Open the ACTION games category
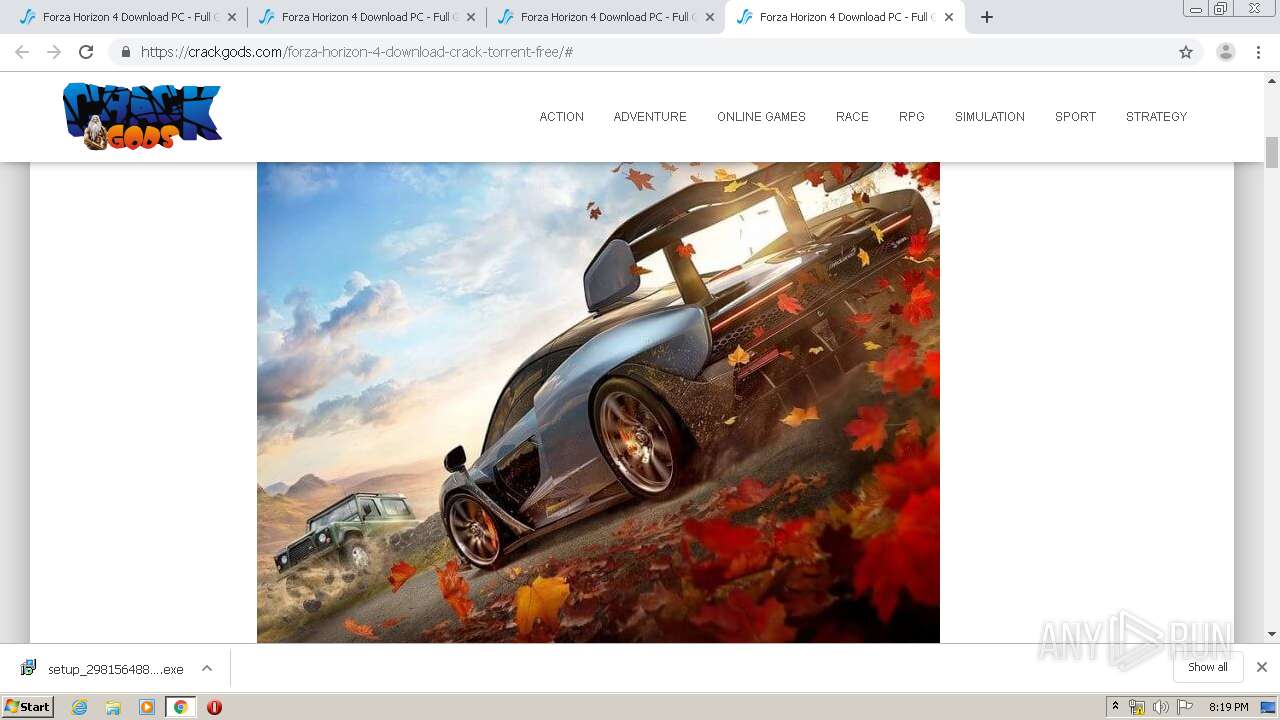1280x720 pixels. coord(562,117)
